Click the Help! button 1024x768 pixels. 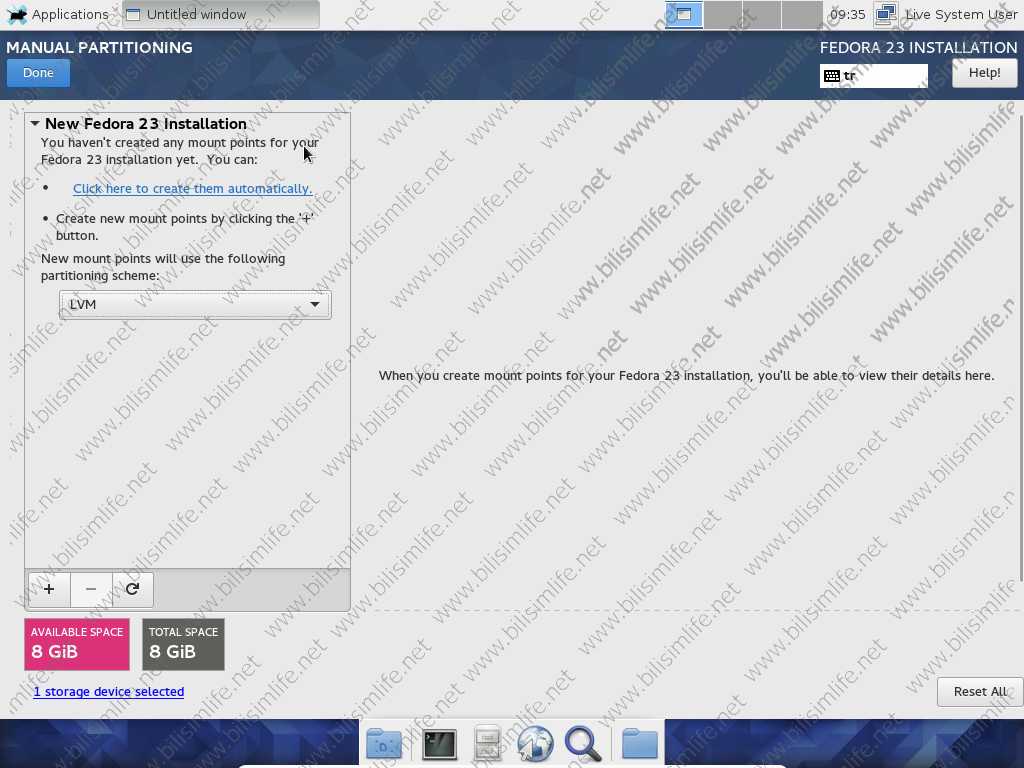pos(984,73)
